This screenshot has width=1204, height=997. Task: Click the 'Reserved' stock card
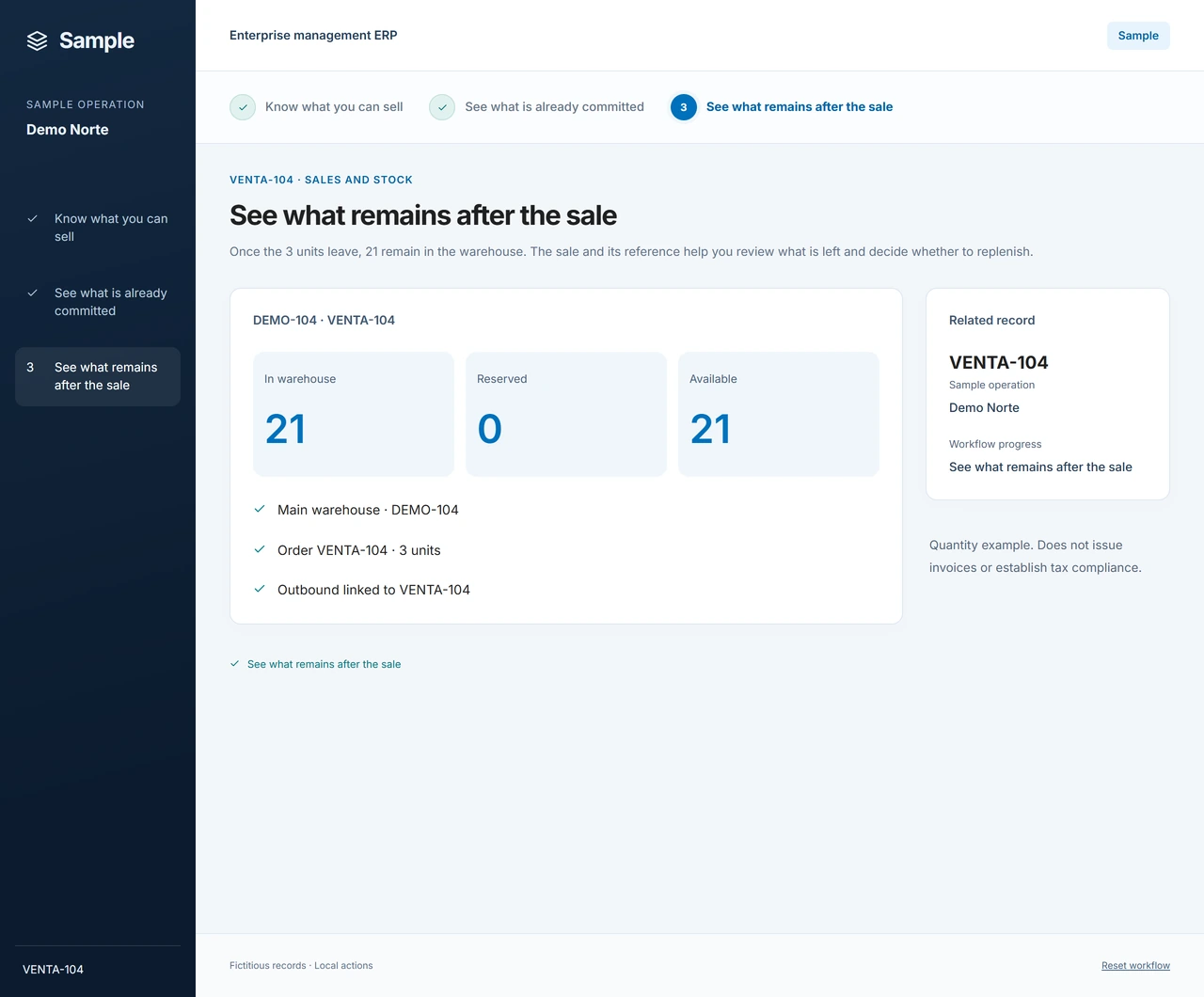tap(566, 414)
